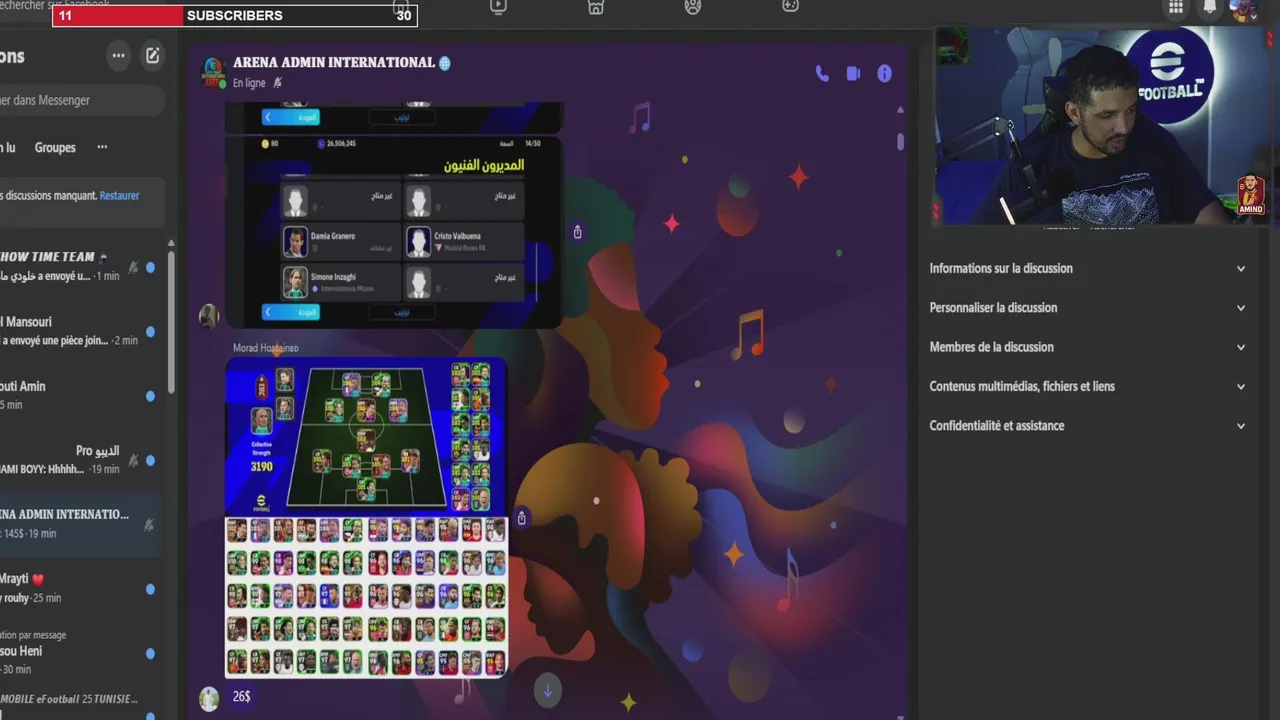This screenshot has height=720, width=1280.
Task: Click the muted bell icon on ARENA ADMIN row
Action: pyautogui.click(x=149, y=524)
